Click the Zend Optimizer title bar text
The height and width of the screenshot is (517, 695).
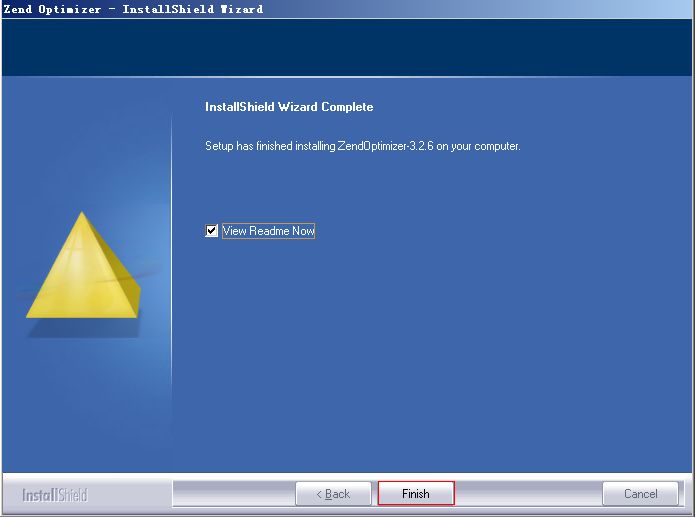click(x=133, y=9)
